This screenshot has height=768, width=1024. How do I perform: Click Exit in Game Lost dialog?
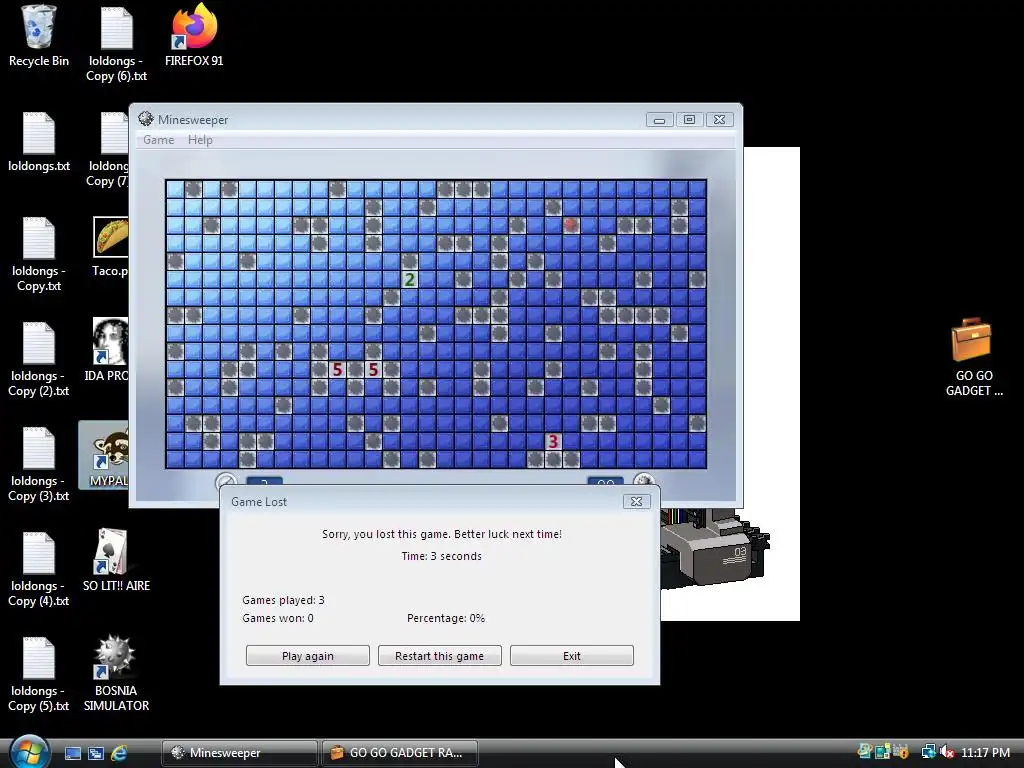click(x=571, y=656)
